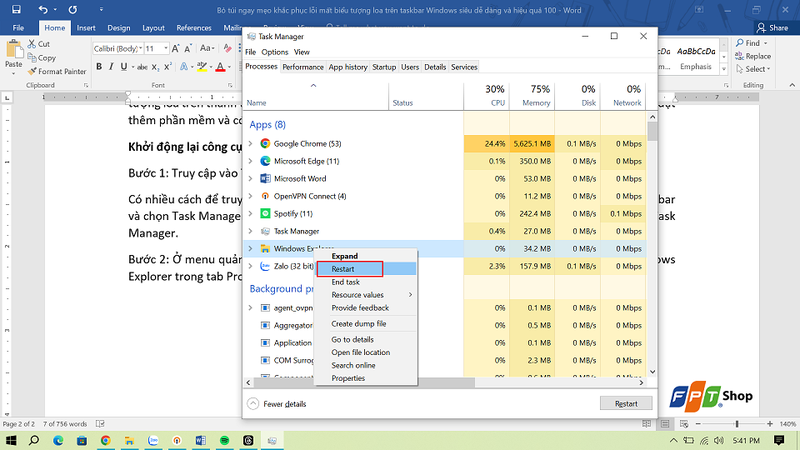This screenshot has width=800, height=450.
Task: Click Fewer details in Task Manager
Action: (x=277, y=404)
